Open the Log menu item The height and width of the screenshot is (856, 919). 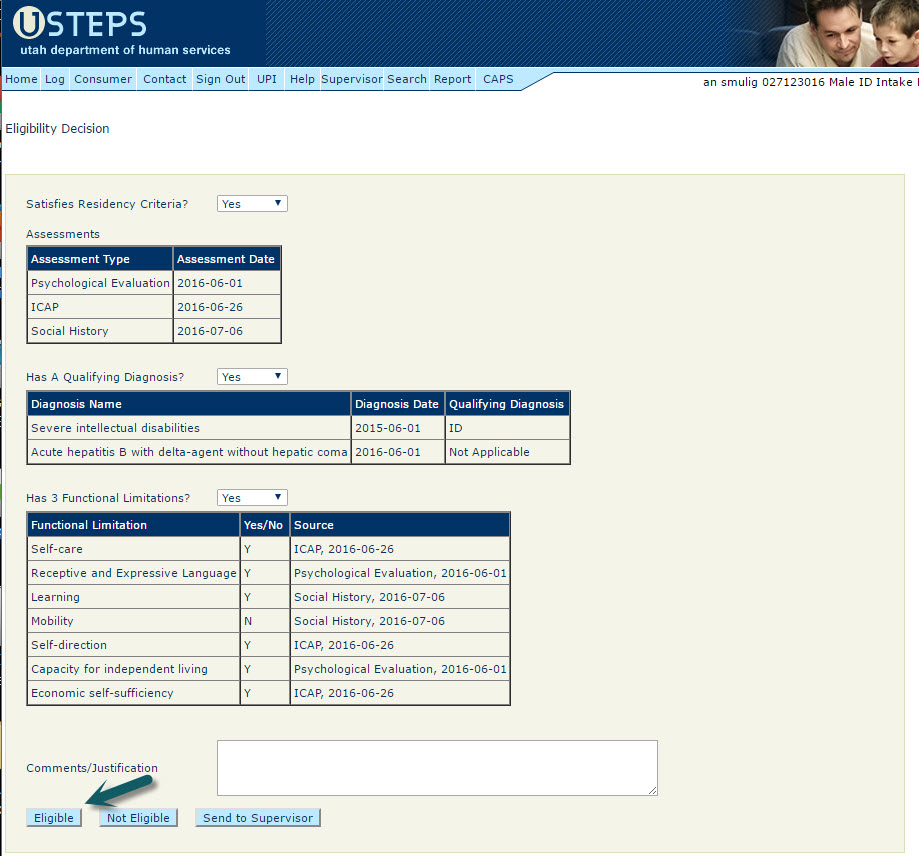pyautogui.click(x=54, y=80)
